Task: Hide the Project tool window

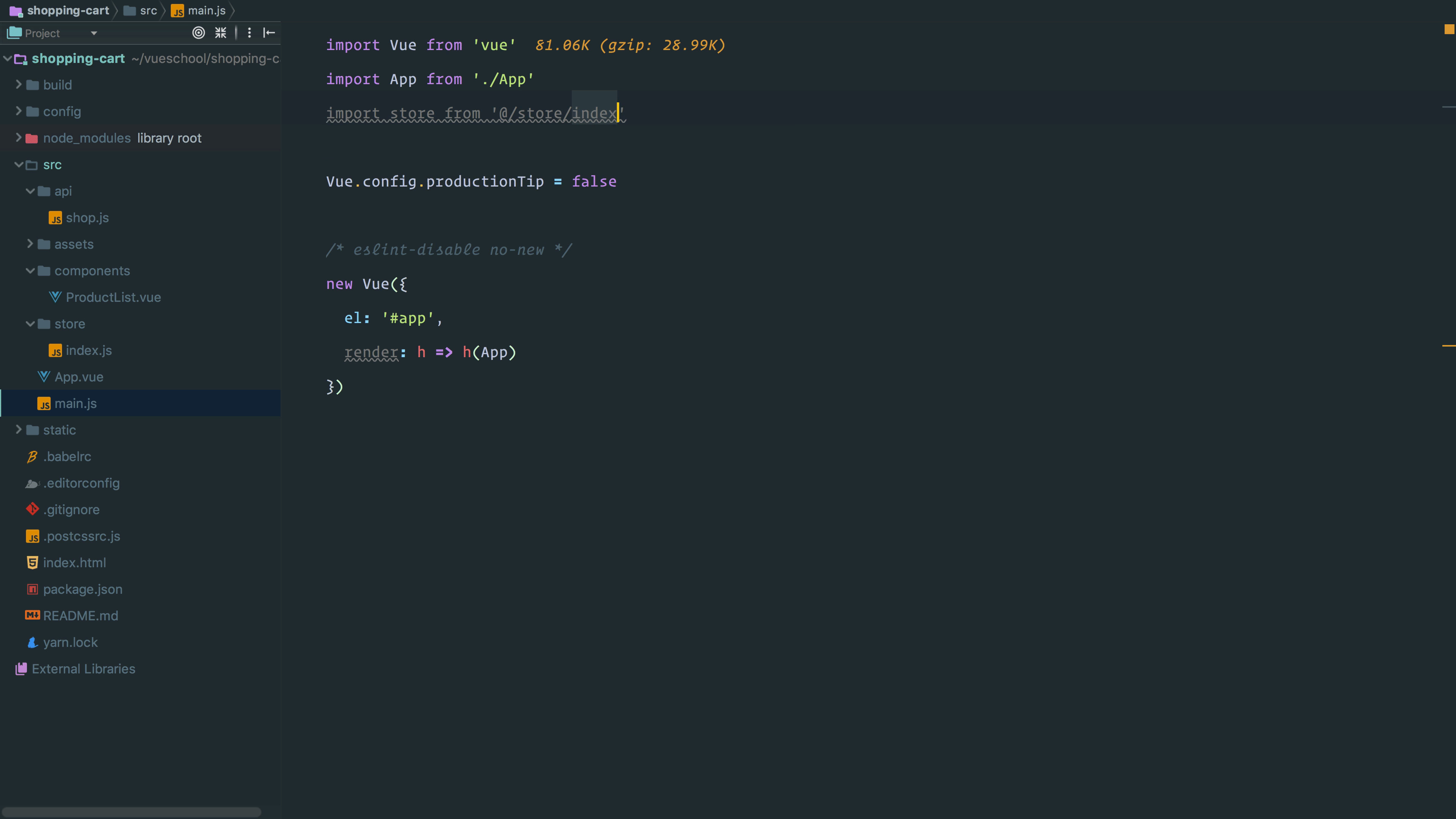Action: click(269, 33)
